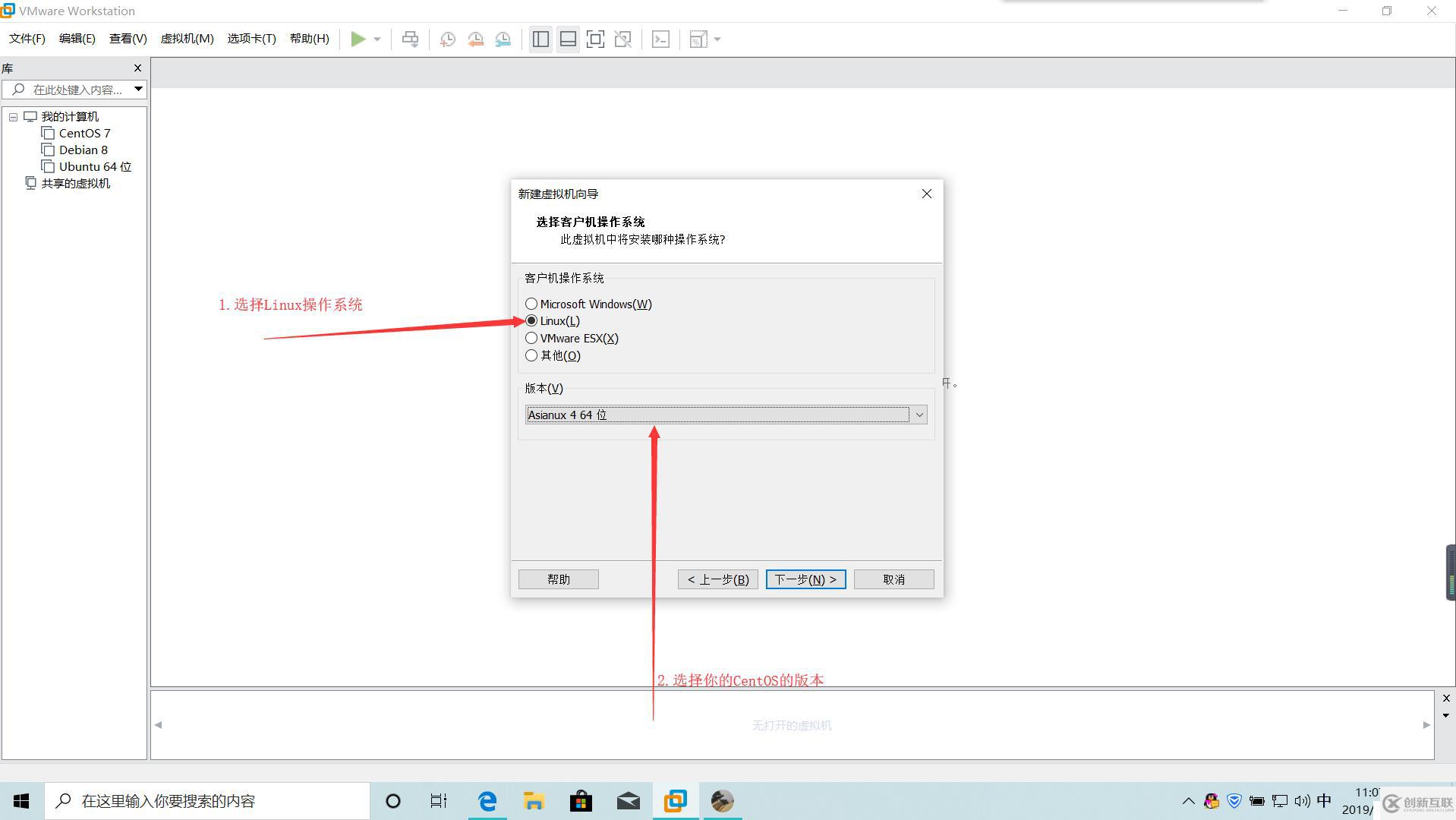The height and width of the screenshot is (820, 1456).
Task: Click the unity mode toolbar icon
Action: 622,39
